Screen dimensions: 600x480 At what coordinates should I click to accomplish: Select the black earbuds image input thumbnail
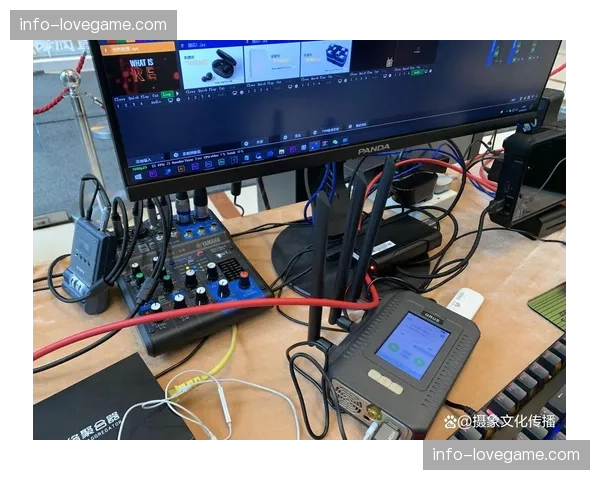click(210, 65)
